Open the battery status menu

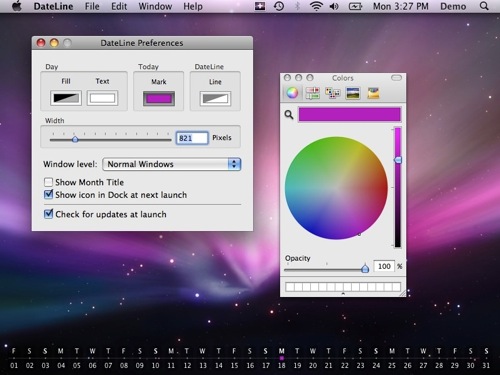coord(355,6)
